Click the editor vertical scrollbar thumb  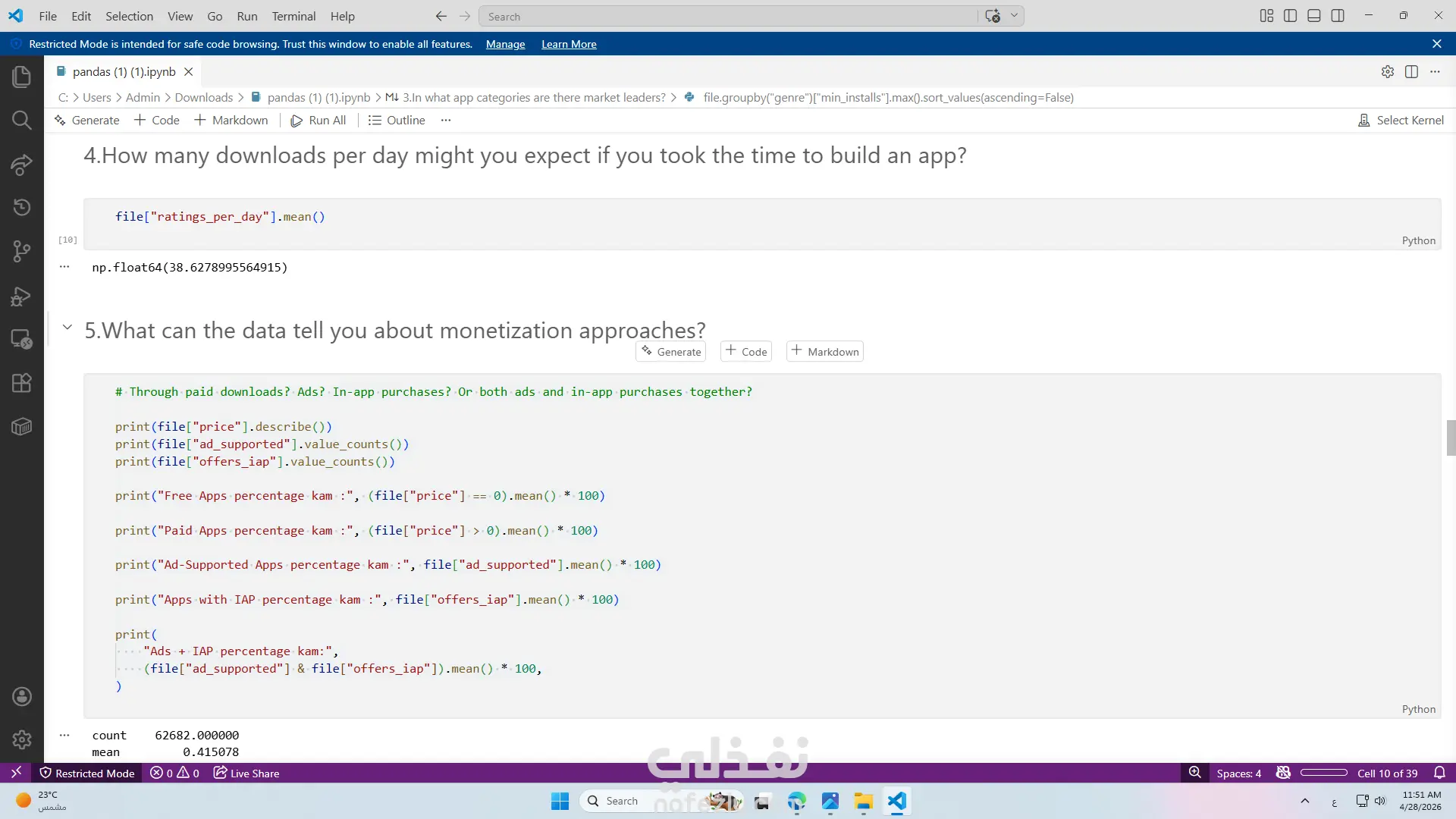[1451, 438]
